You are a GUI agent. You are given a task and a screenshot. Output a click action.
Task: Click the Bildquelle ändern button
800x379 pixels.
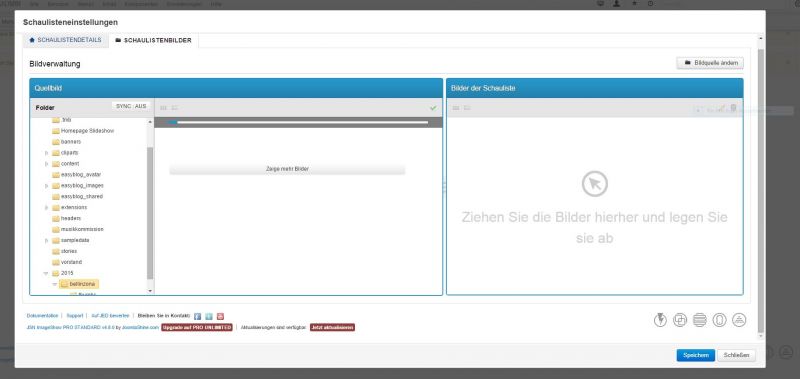click(x=710, y=63)
